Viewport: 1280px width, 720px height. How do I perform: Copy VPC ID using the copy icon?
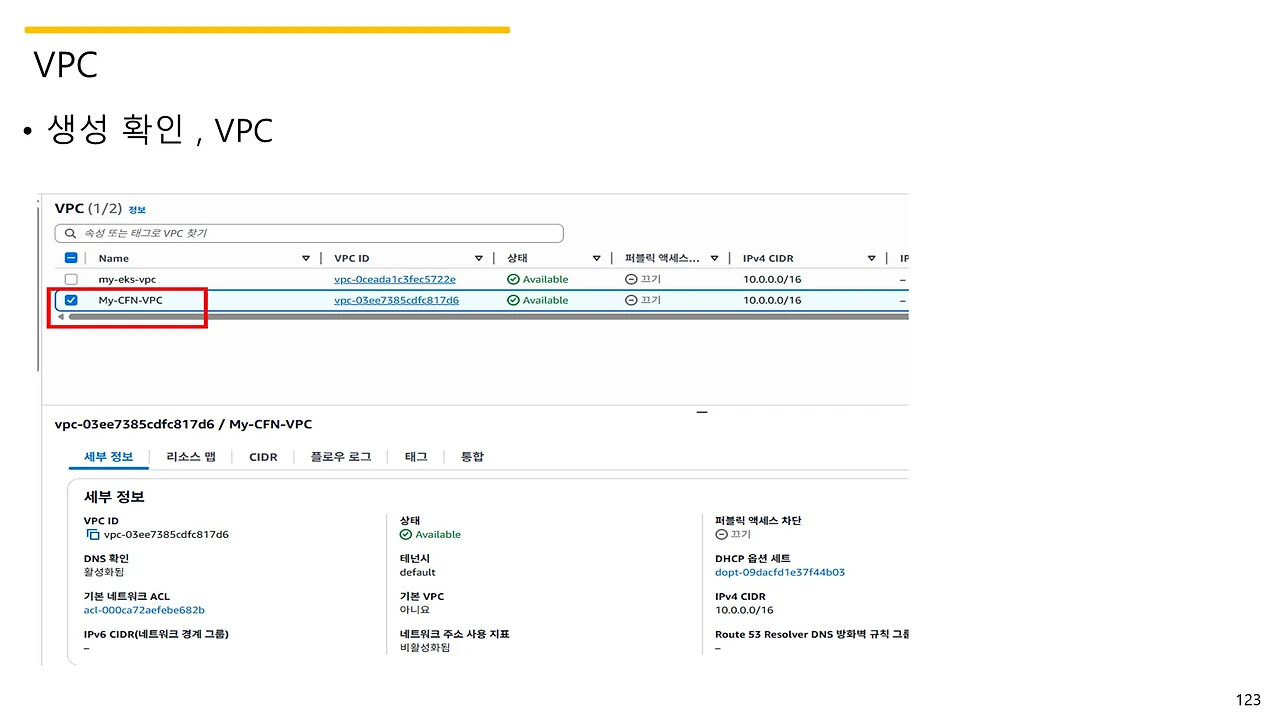(x=93, y=535)
